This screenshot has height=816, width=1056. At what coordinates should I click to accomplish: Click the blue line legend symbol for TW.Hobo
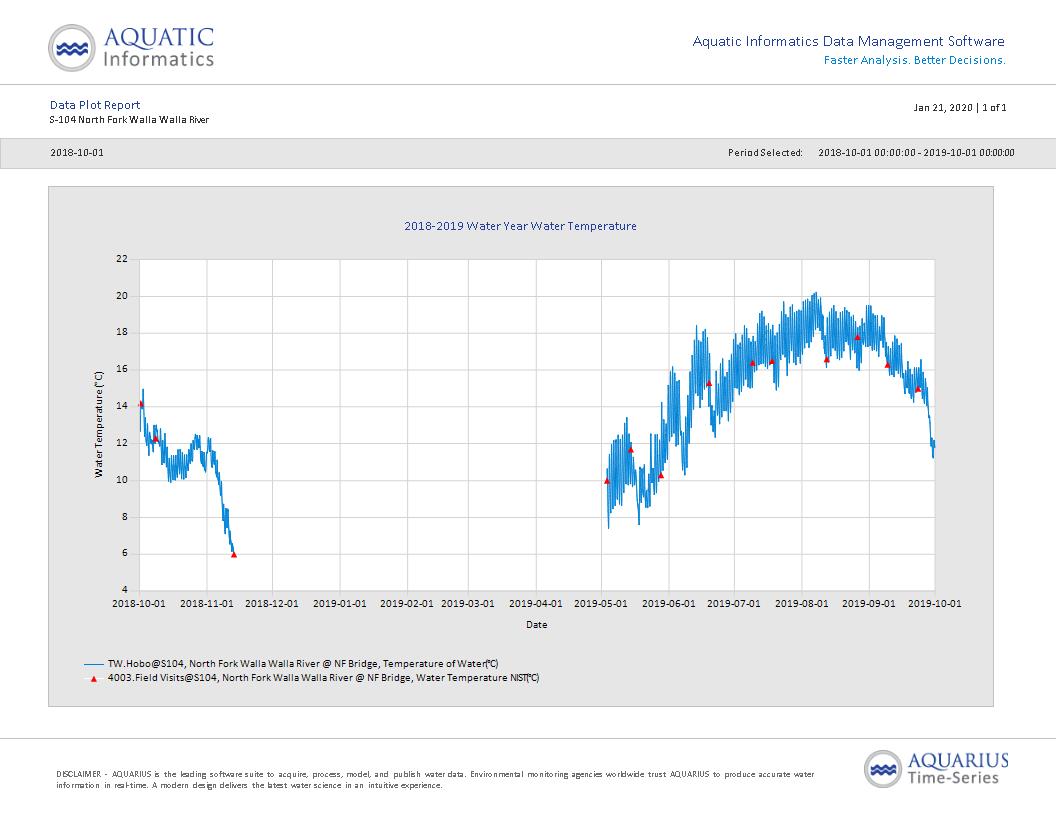click(x=94, y=664)
